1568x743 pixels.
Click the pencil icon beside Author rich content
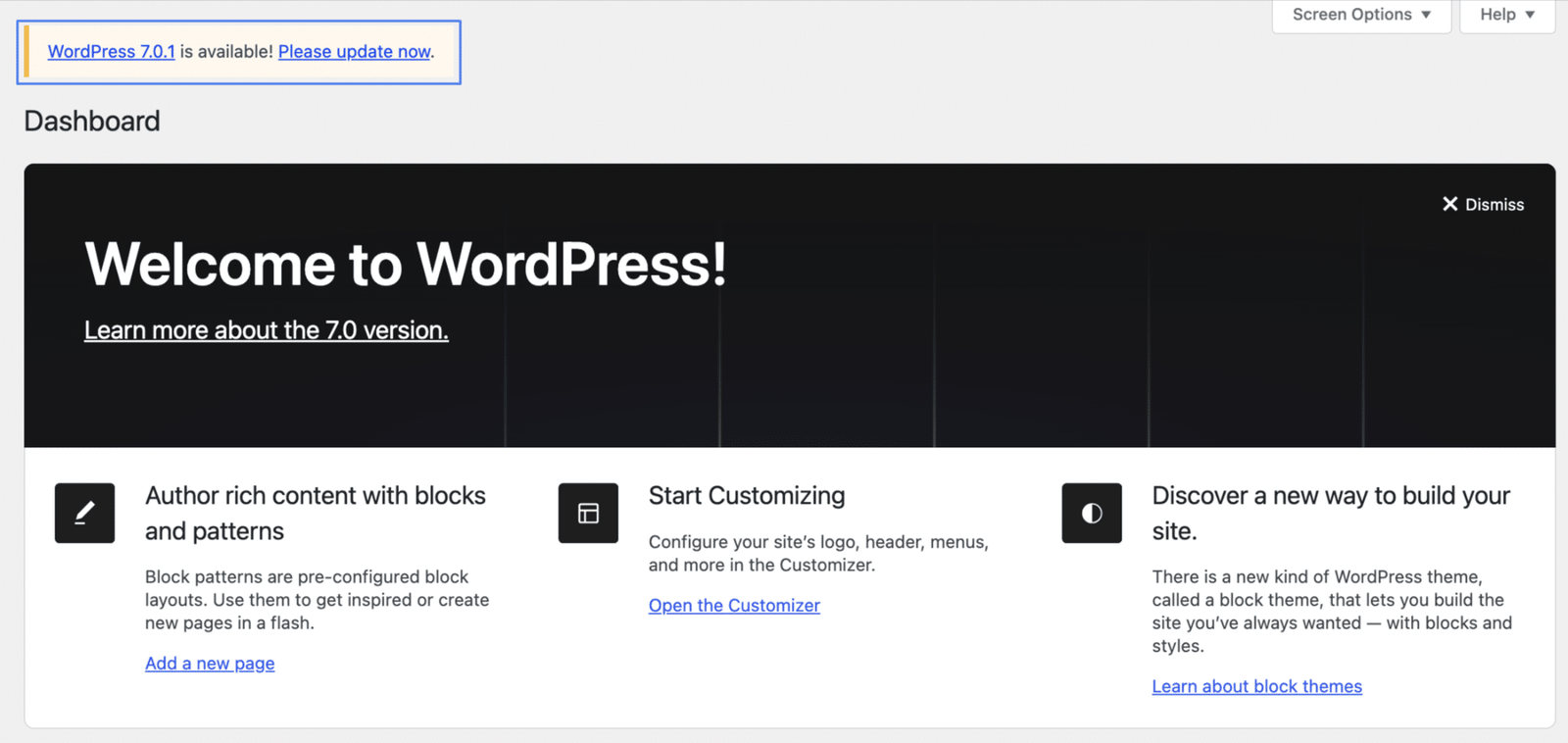84,513
